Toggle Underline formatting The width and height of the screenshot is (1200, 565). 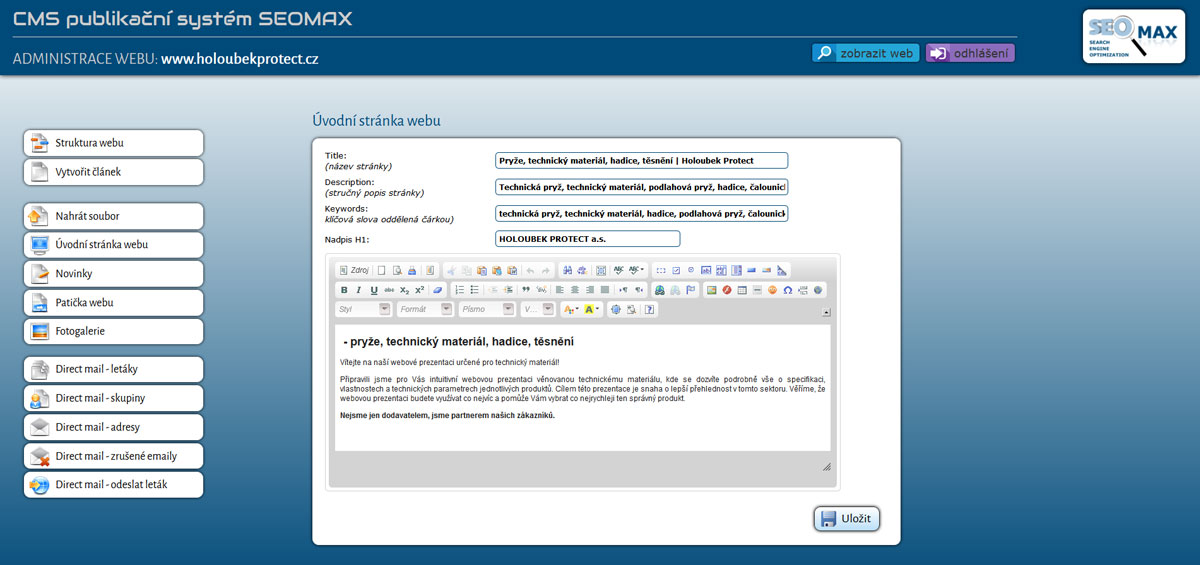(374, 290)
